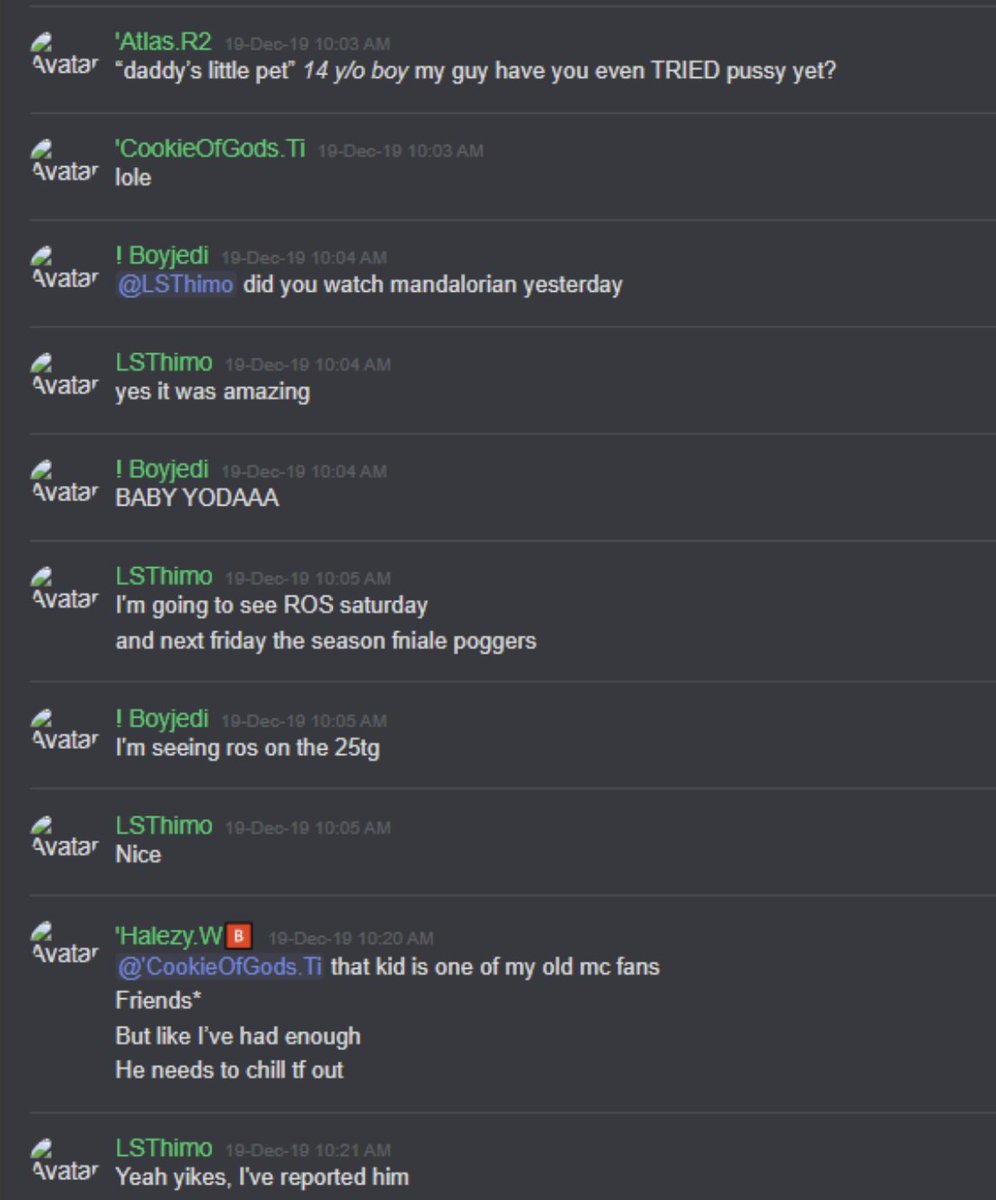Click the 'Atlas.R2 username

(x=164, y=42)
